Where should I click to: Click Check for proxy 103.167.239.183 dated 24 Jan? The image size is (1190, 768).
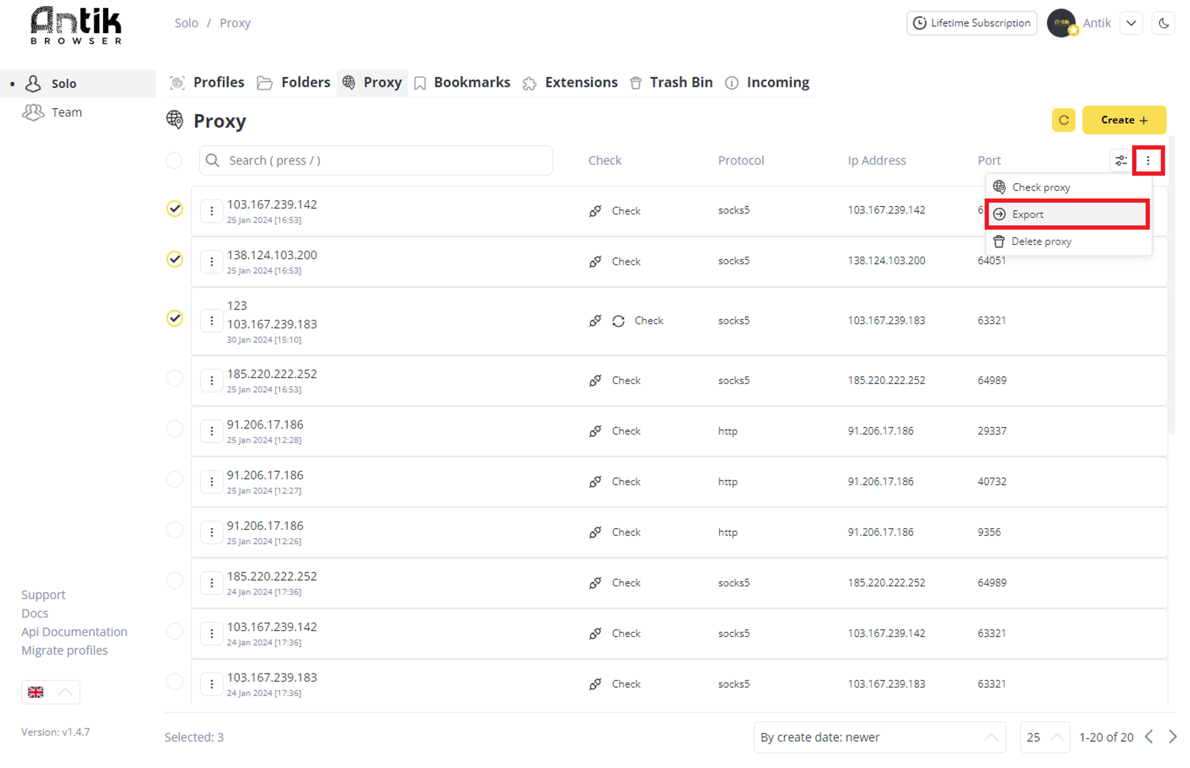tap(626, 684)
